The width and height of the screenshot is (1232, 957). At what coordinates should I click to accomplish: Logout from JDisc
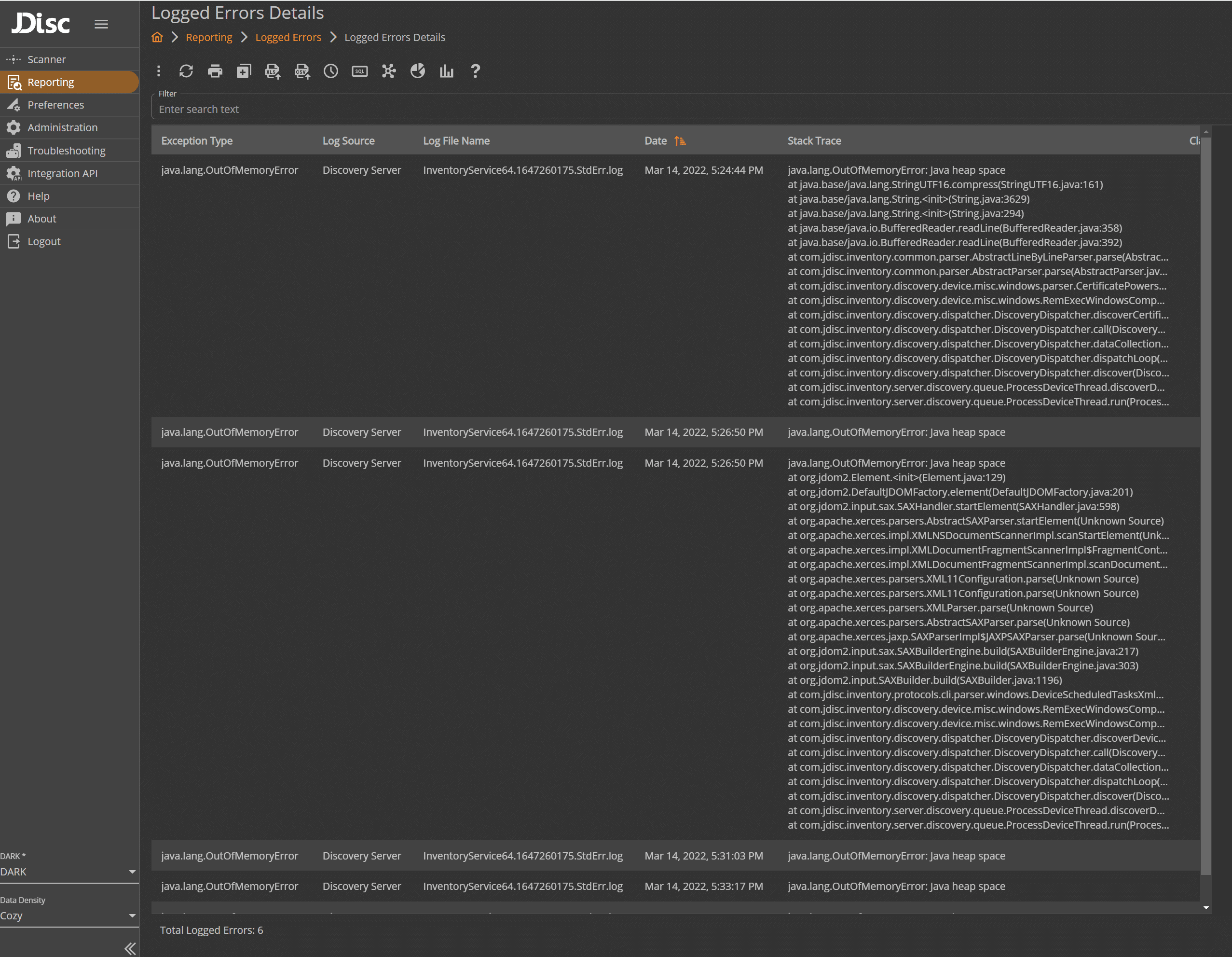coord(44,241)
